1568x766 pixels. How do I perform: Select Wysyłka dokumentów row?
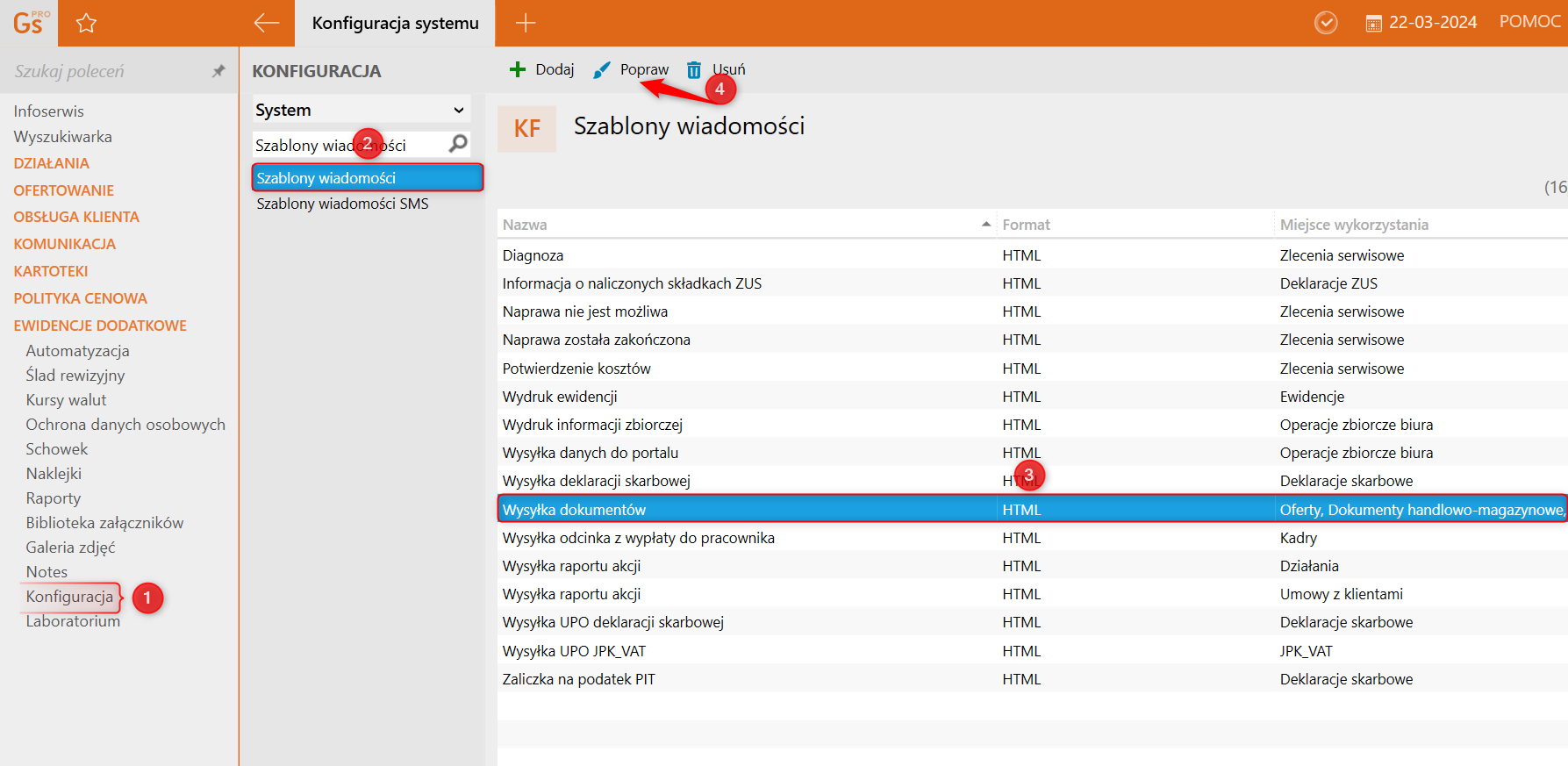click(1032, 510)
